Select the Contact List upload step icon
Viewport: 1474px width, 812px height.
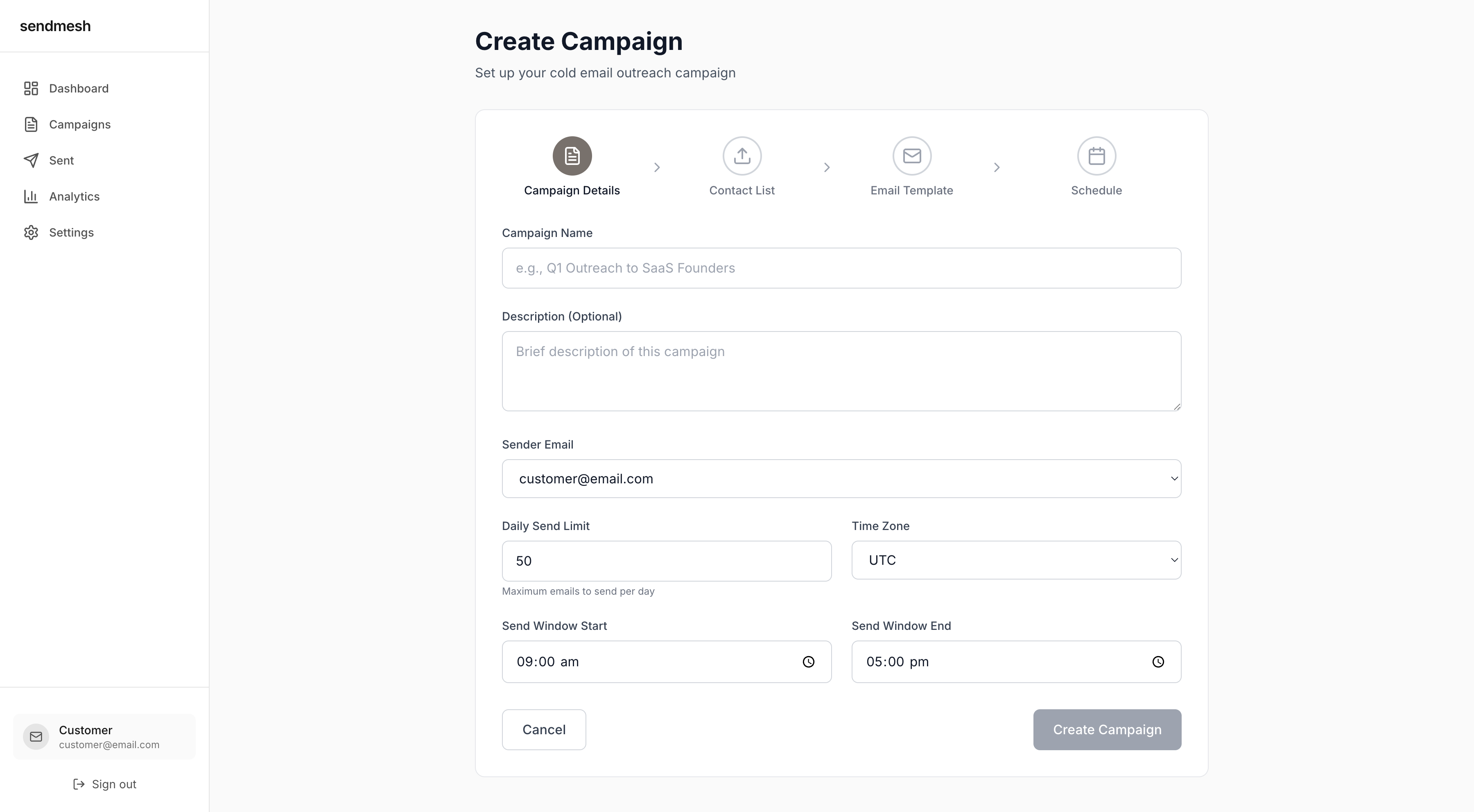point(742,156)
